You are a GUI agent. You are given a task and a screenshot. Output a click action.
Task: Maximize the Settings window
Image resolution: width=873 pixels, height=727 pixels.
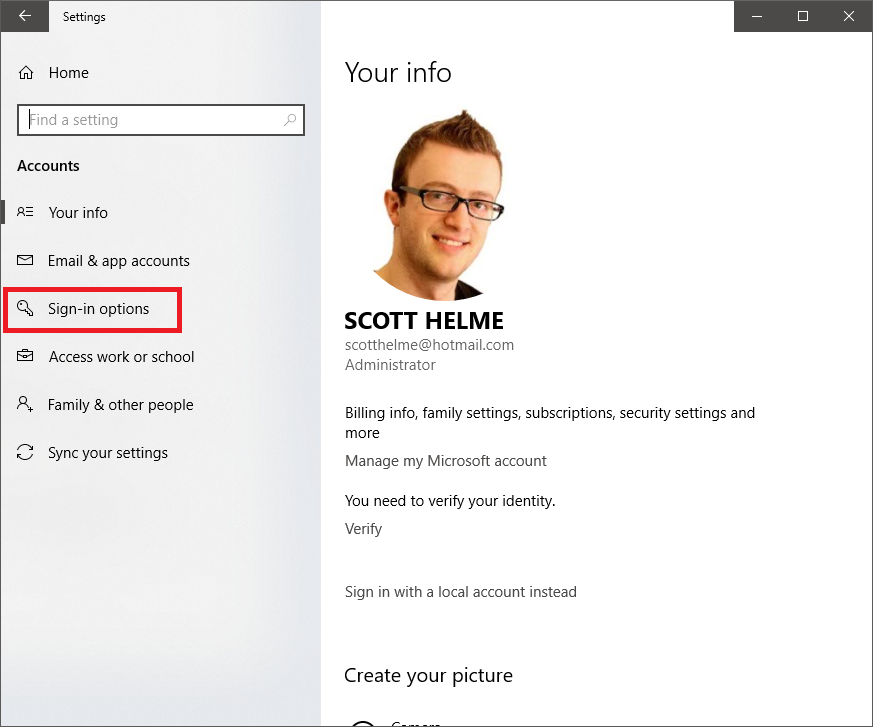(803, 16)
